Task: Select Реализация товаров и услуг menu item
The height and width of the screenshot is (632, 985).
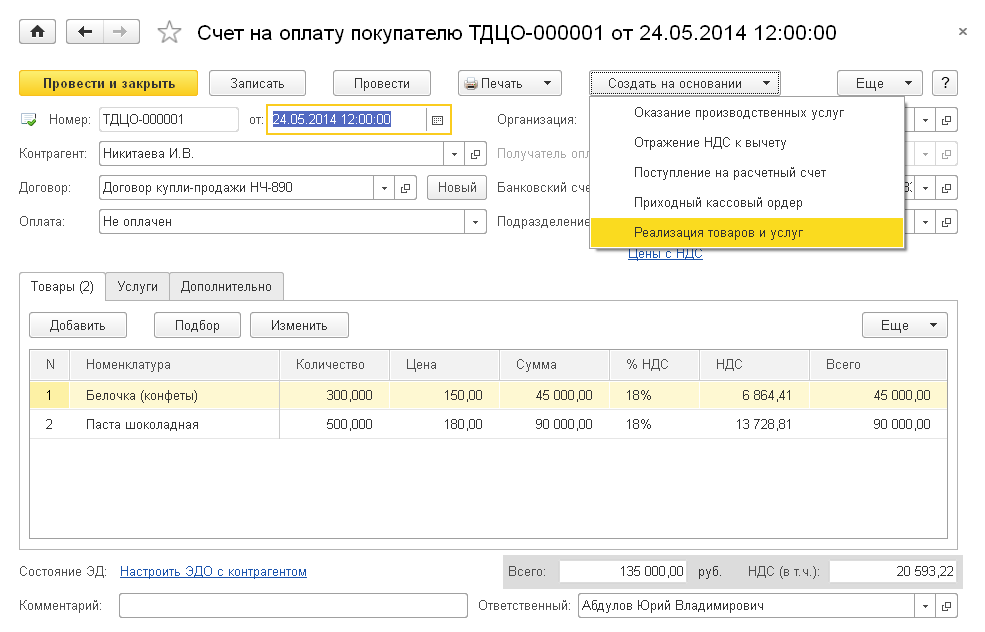Action: point(718,233)
